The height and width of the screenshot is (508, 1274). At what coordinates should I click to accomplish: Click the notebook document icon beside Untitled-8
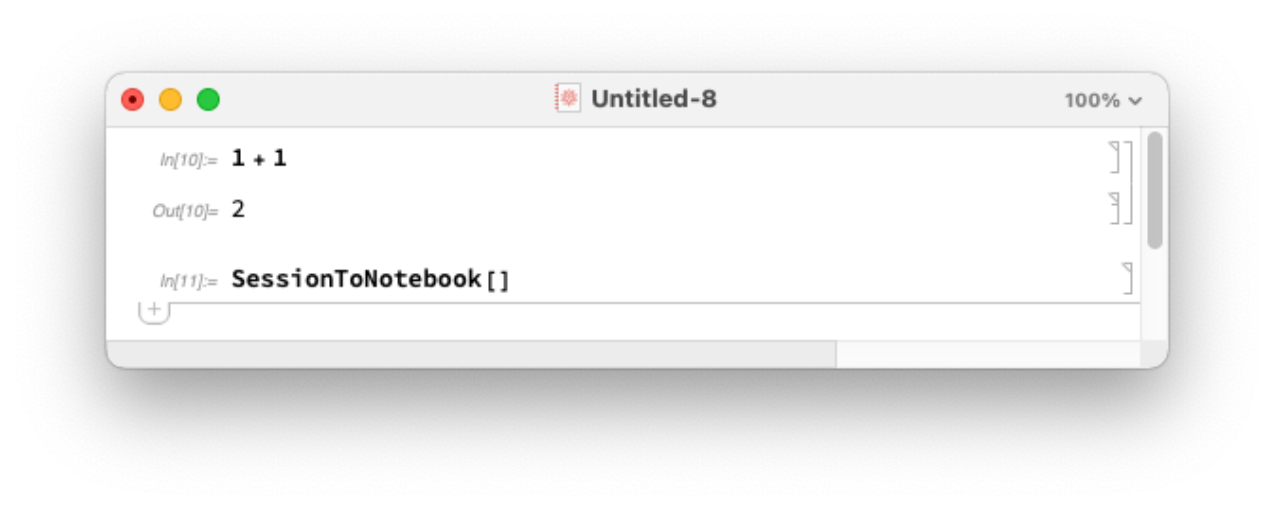(567, 98)
